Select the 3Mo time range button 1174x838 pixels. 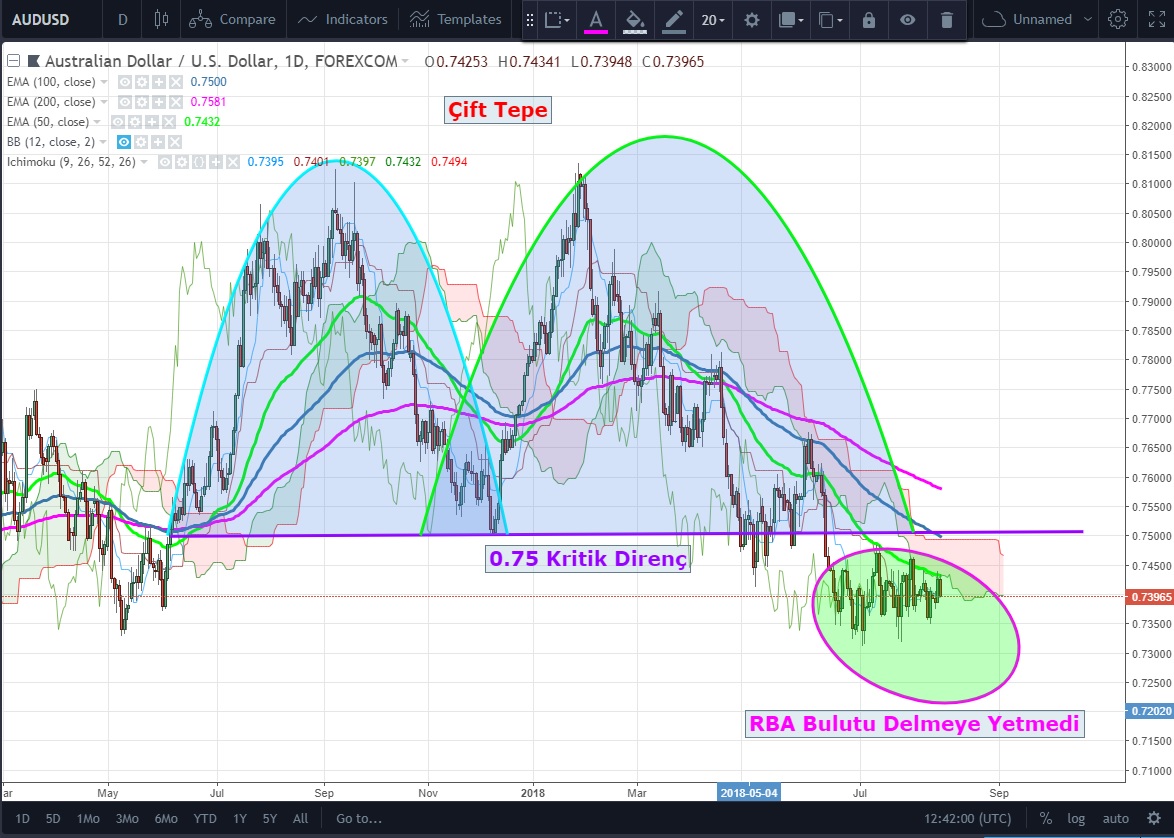coord(127,818)
